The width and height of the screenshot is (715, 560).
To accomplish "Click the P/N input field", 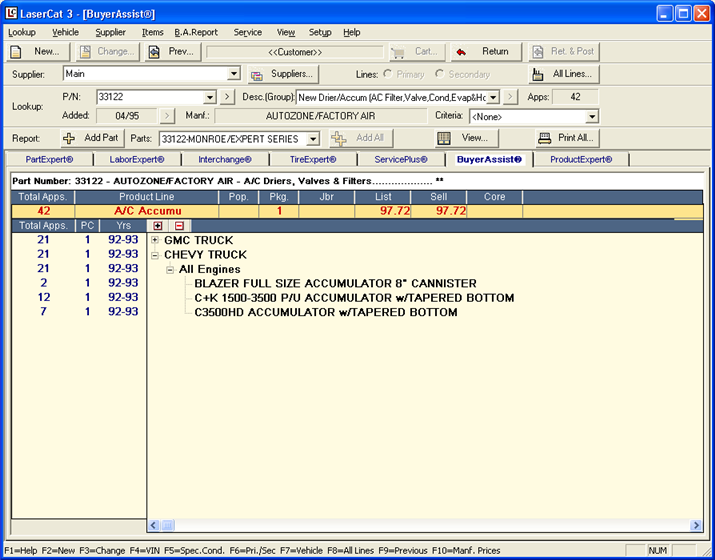I will (148, 97).
